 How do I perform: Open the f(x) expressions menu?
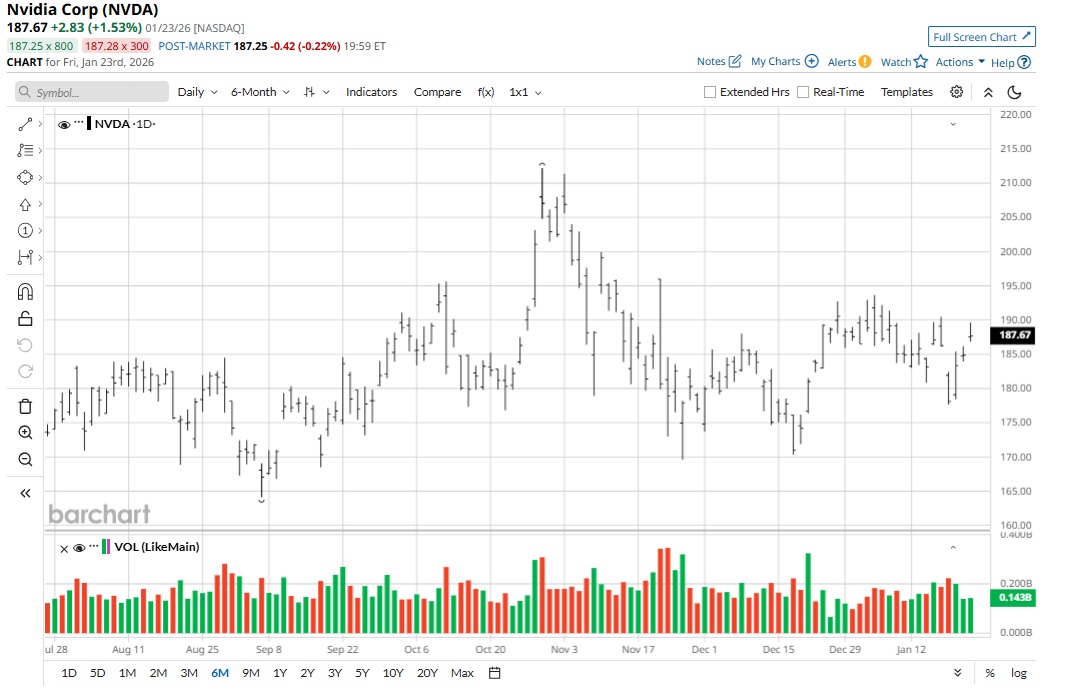click(x=486, y=92)
